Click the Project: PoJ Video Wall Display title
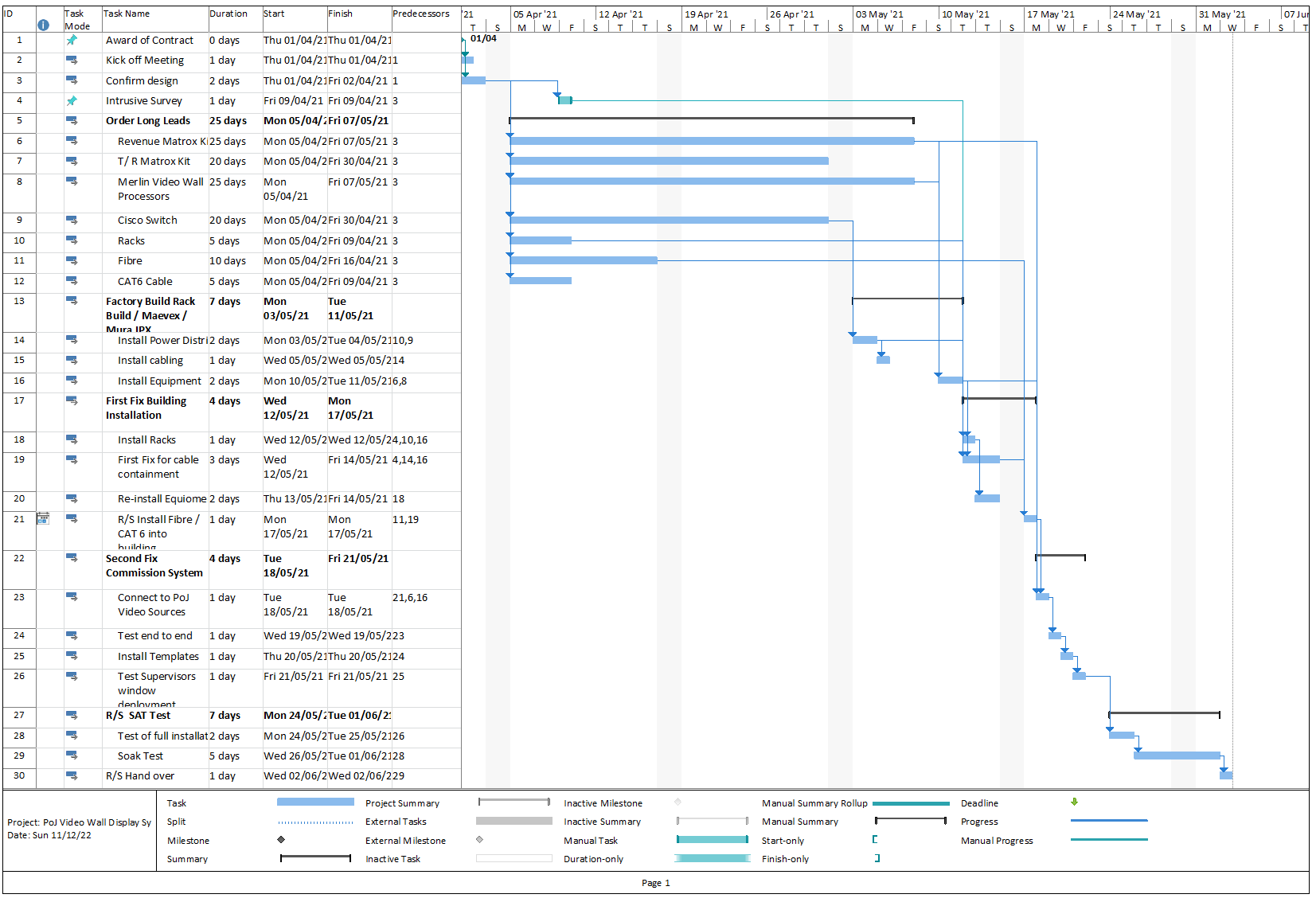This screenshot has height=902, width=1316. tap(79, 822)
